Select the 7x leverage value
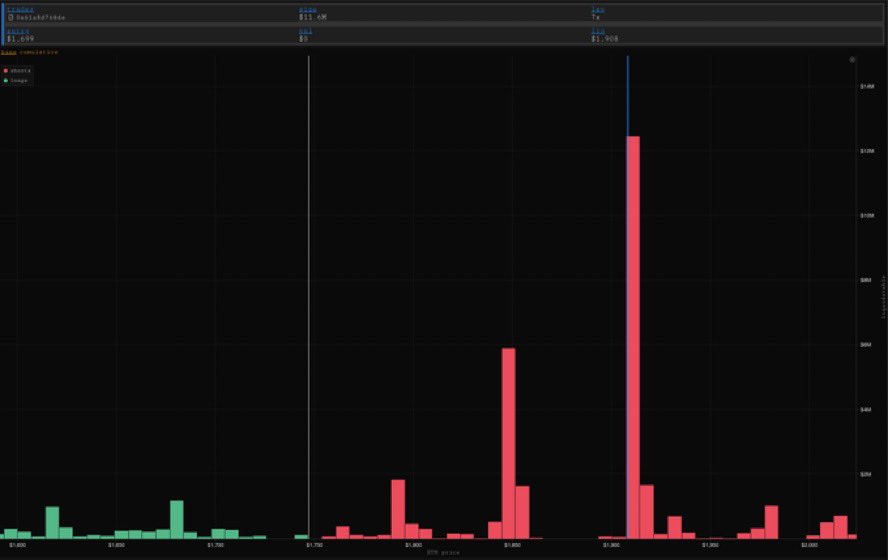The width and height of the screenshot is (888, 560). tap(595, 18)
